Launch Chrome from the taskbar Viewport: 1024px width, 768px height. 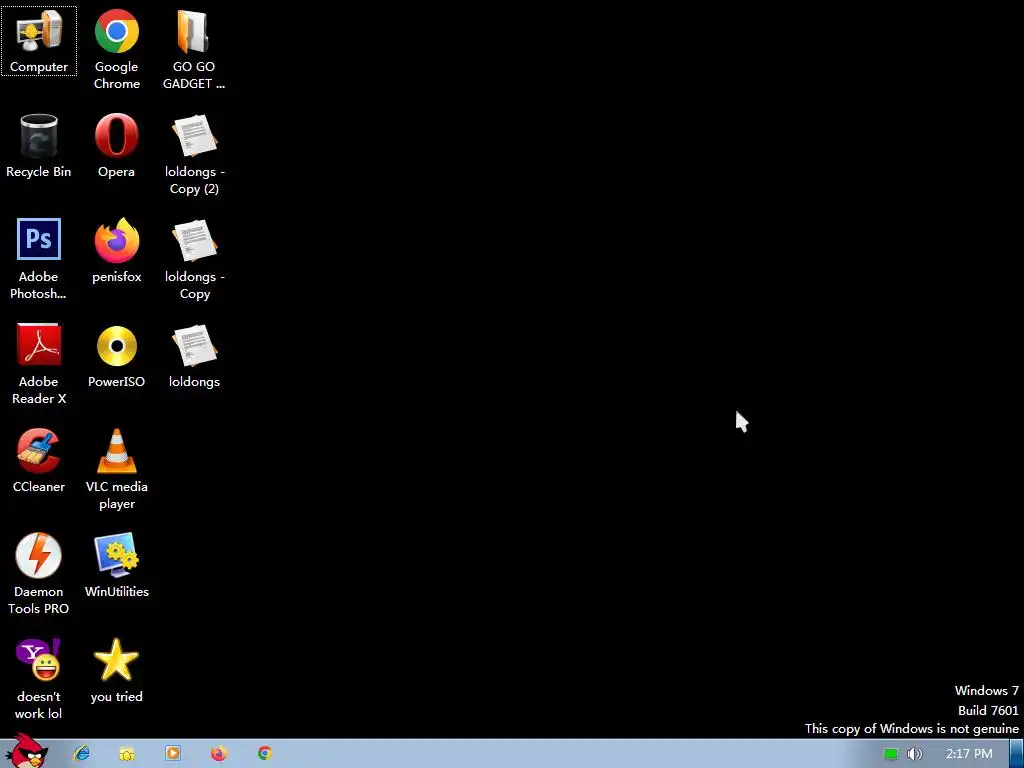[x=264, y=754]
